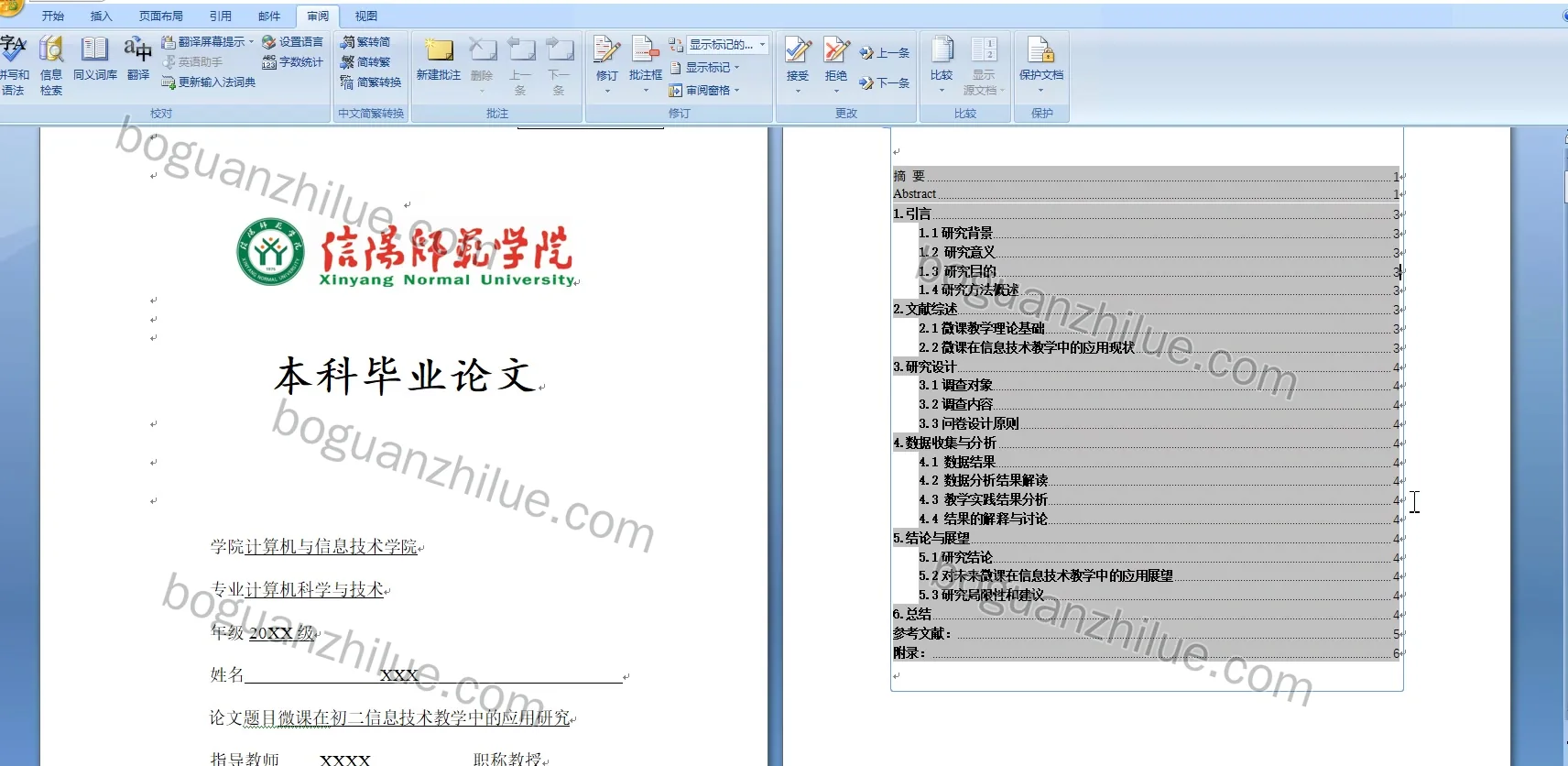
Task: Open the dropdown arrow under 修订
Action: [606, 91]
